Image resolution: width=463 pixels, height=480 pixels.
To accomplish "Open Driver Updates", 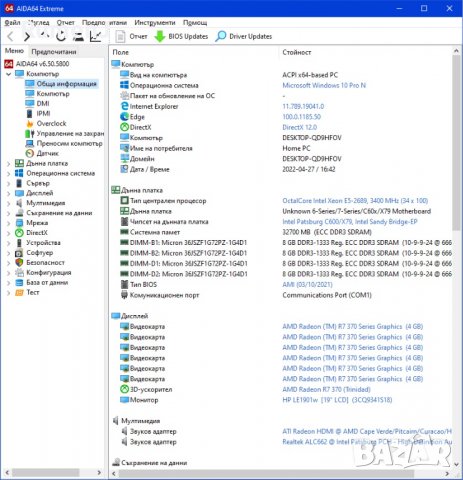I will [244, 36].
